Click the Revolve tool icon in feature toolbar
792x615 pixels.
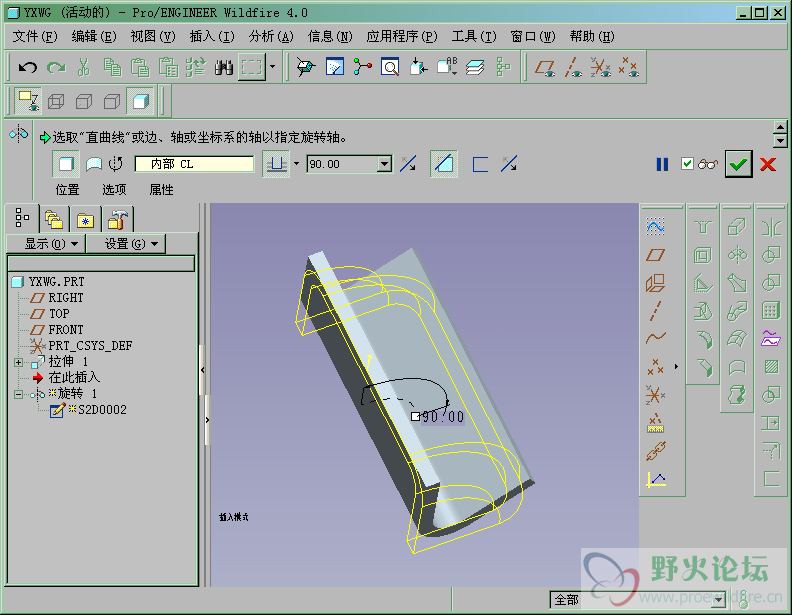[737, 255]
